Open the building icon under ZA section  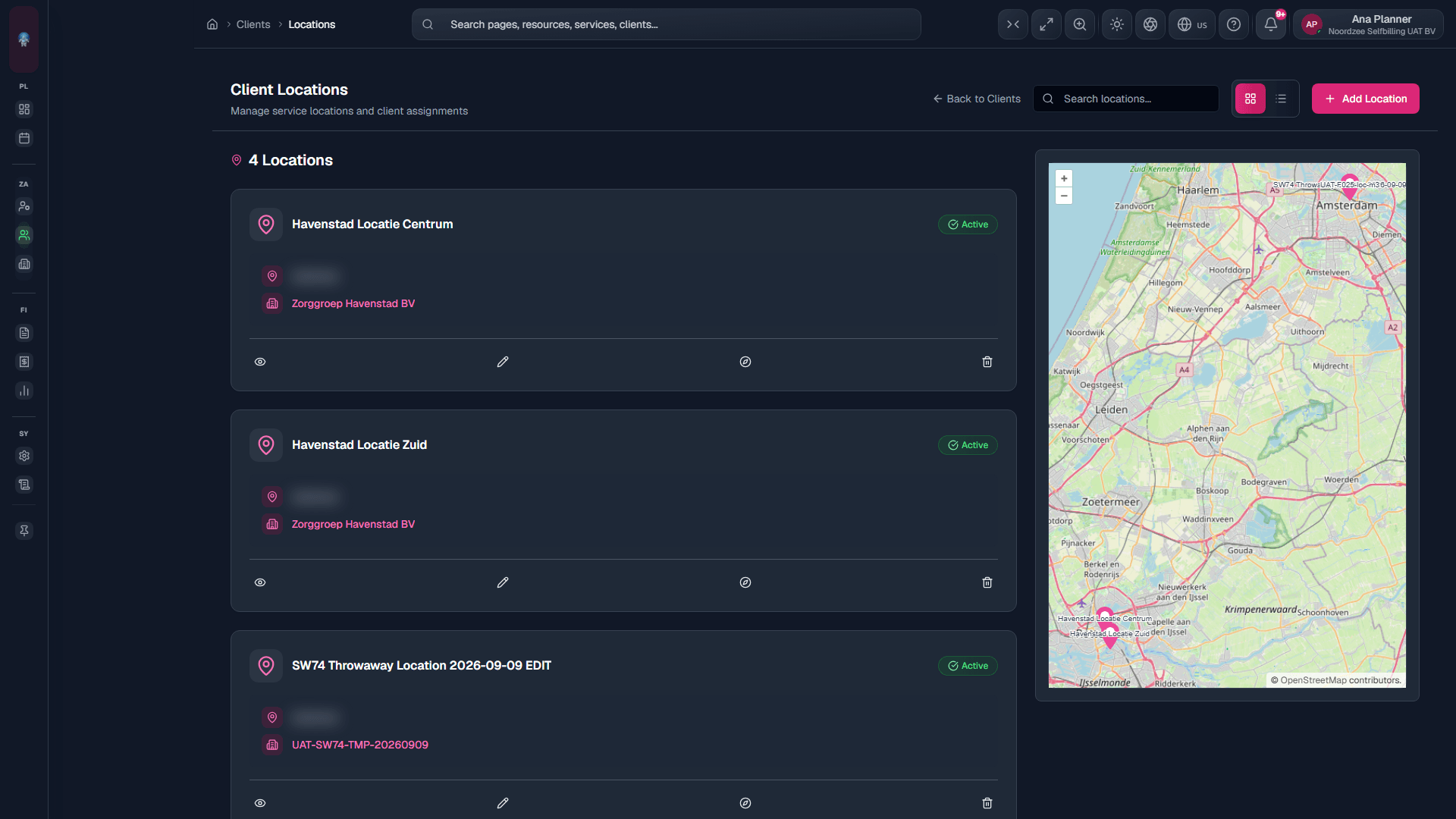(24, 264)
